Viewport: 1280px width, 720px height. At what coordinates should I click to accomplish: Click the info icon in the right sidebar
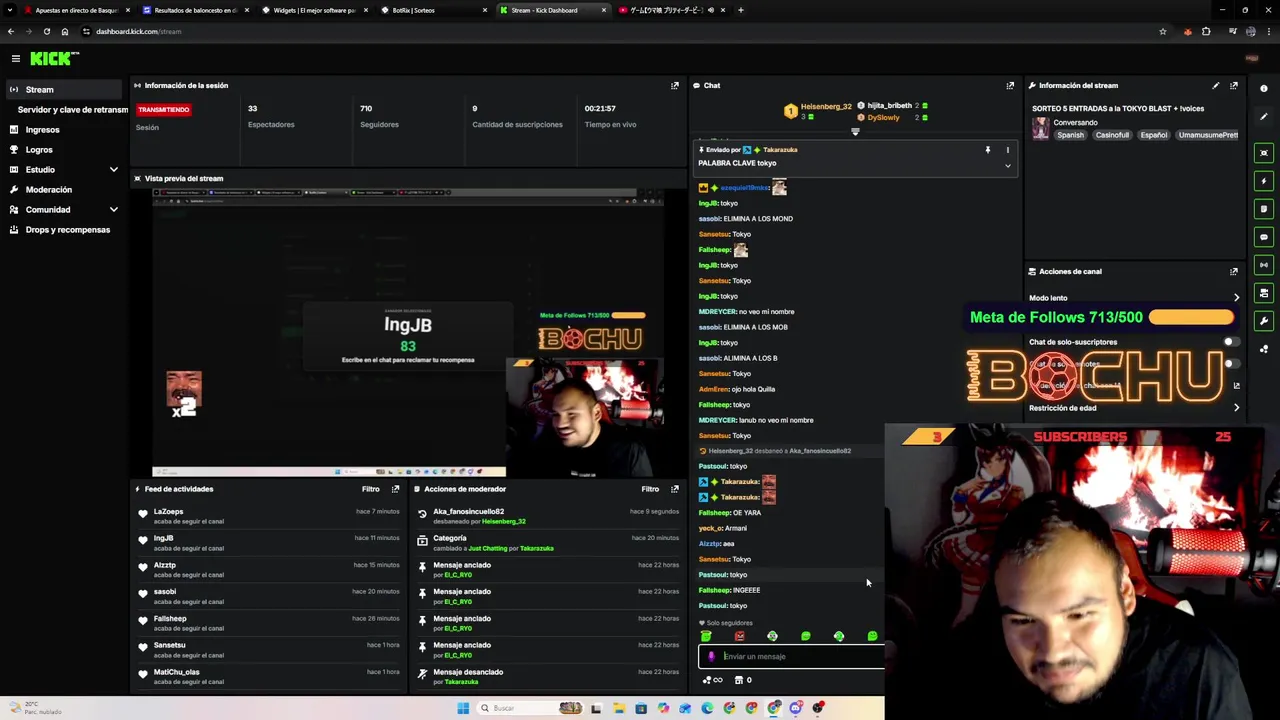pos(1264,89)
